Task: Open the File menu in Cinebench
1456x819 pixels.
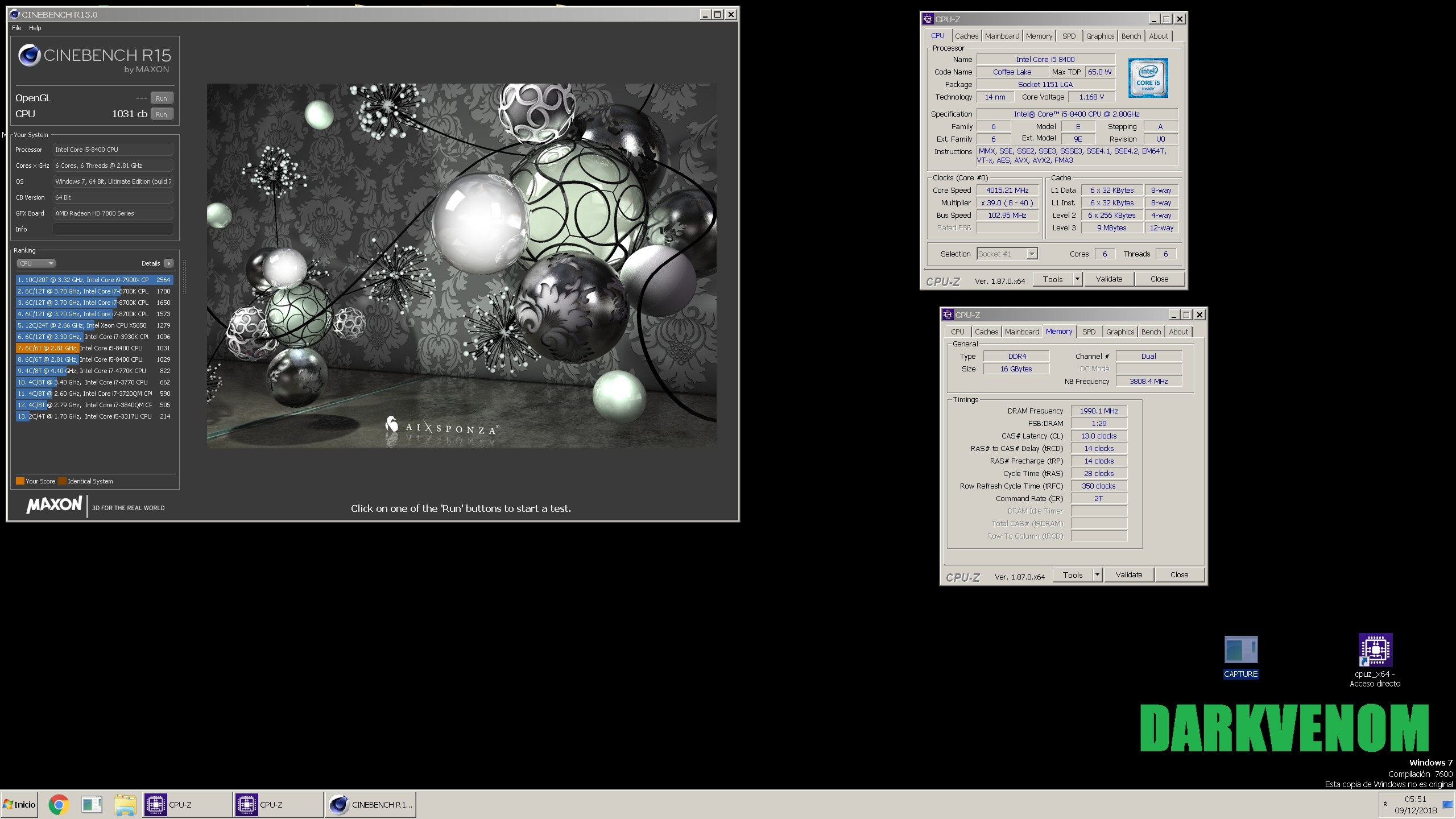Action: click(16, 28)
